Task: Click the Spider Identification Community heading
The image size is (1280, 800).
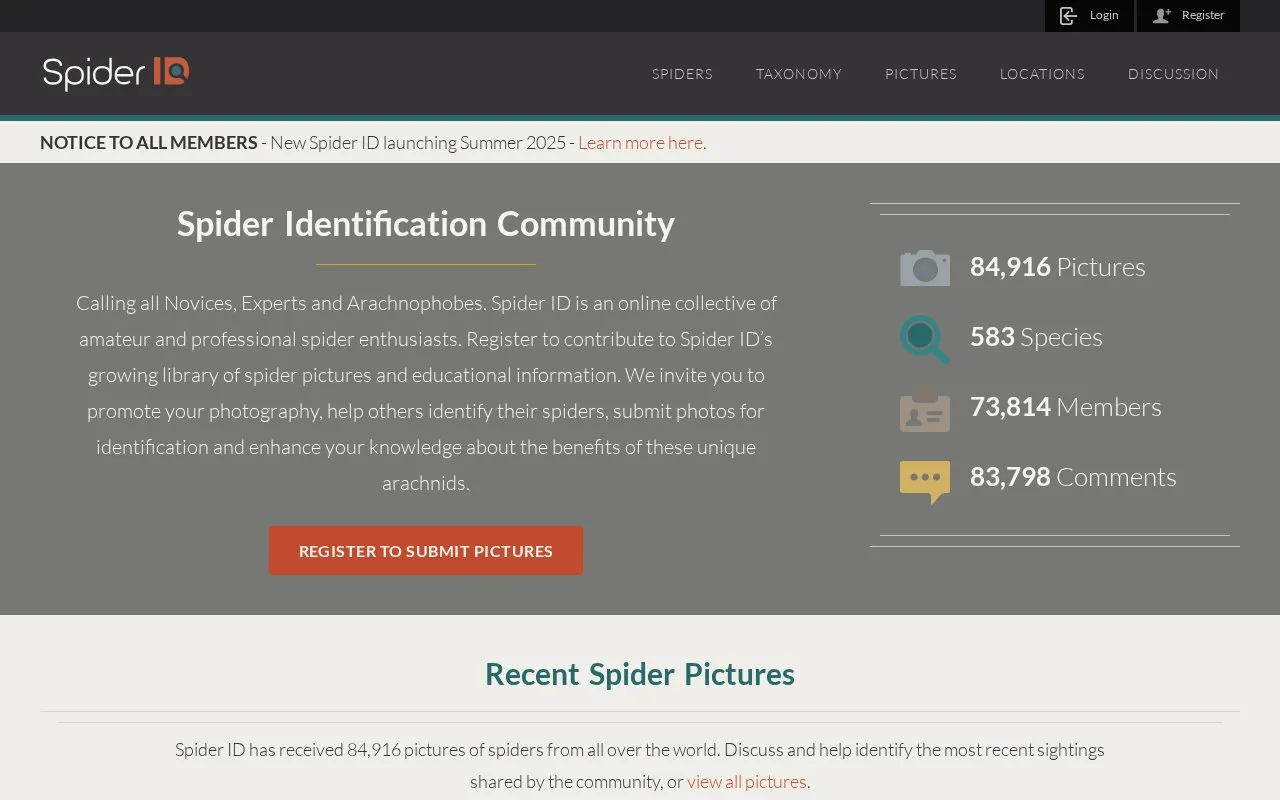Action: pos(426,223)
